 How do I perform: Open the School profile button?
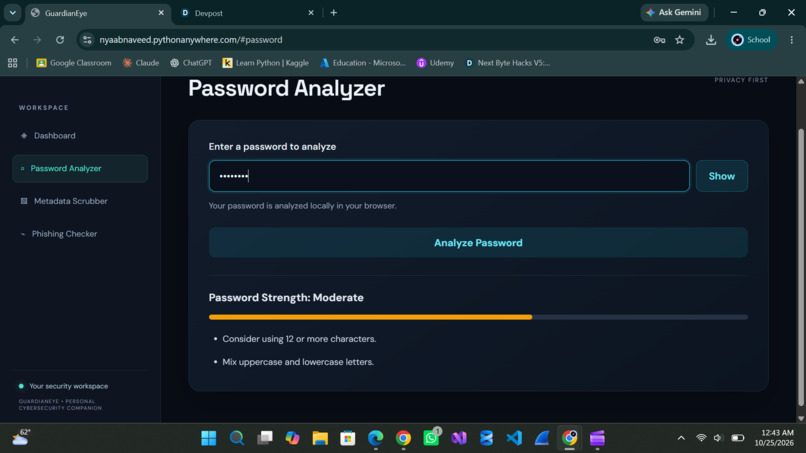751,40
